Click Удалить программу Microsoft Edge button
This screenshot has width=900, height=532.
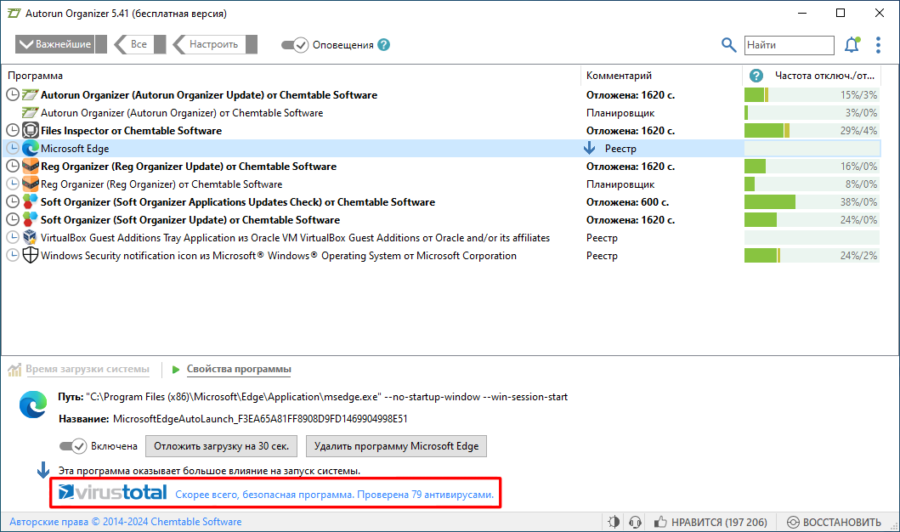[396, 446]
